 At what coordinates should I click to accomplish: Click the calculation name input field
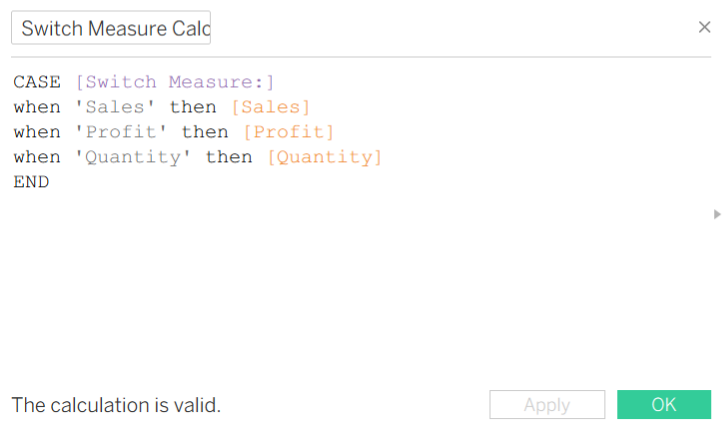tap(111, 28)
